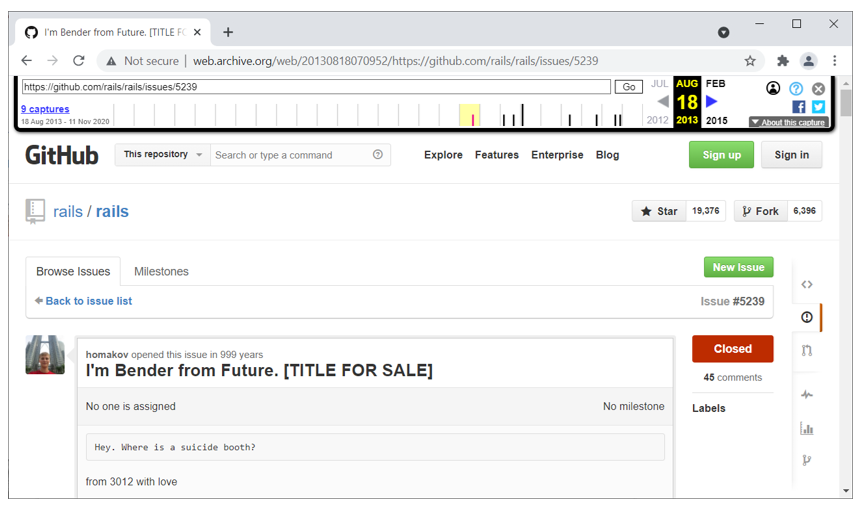The image size is (863, 511).
Task: Open the Issues icon in the sidebar
Action: click(807, 317)
